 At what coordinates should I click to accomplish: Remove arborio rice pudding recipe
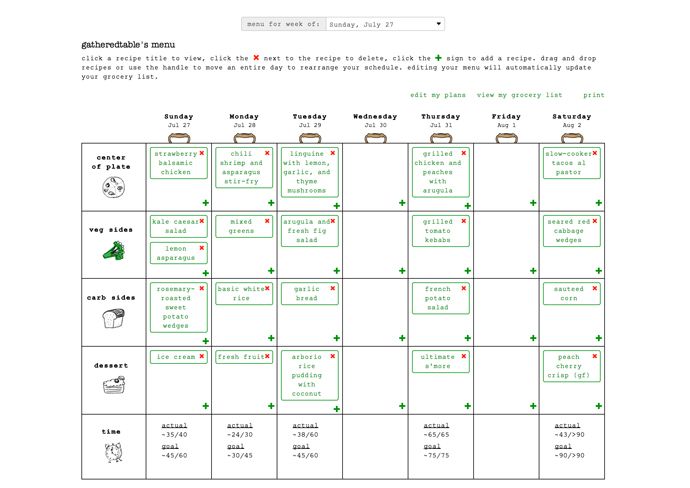333,356
